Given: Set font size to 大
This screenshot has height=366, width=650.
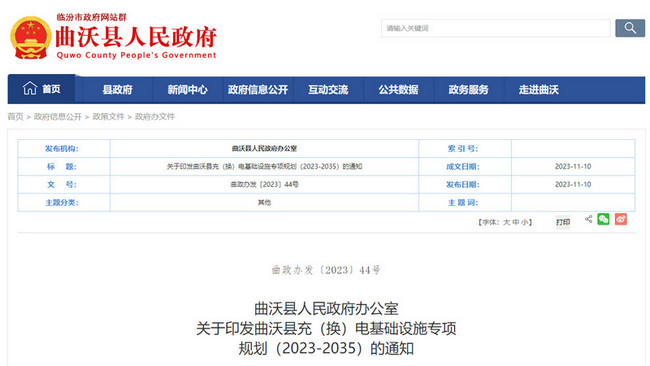Looking at the screenshot, I should click(506, 222).
